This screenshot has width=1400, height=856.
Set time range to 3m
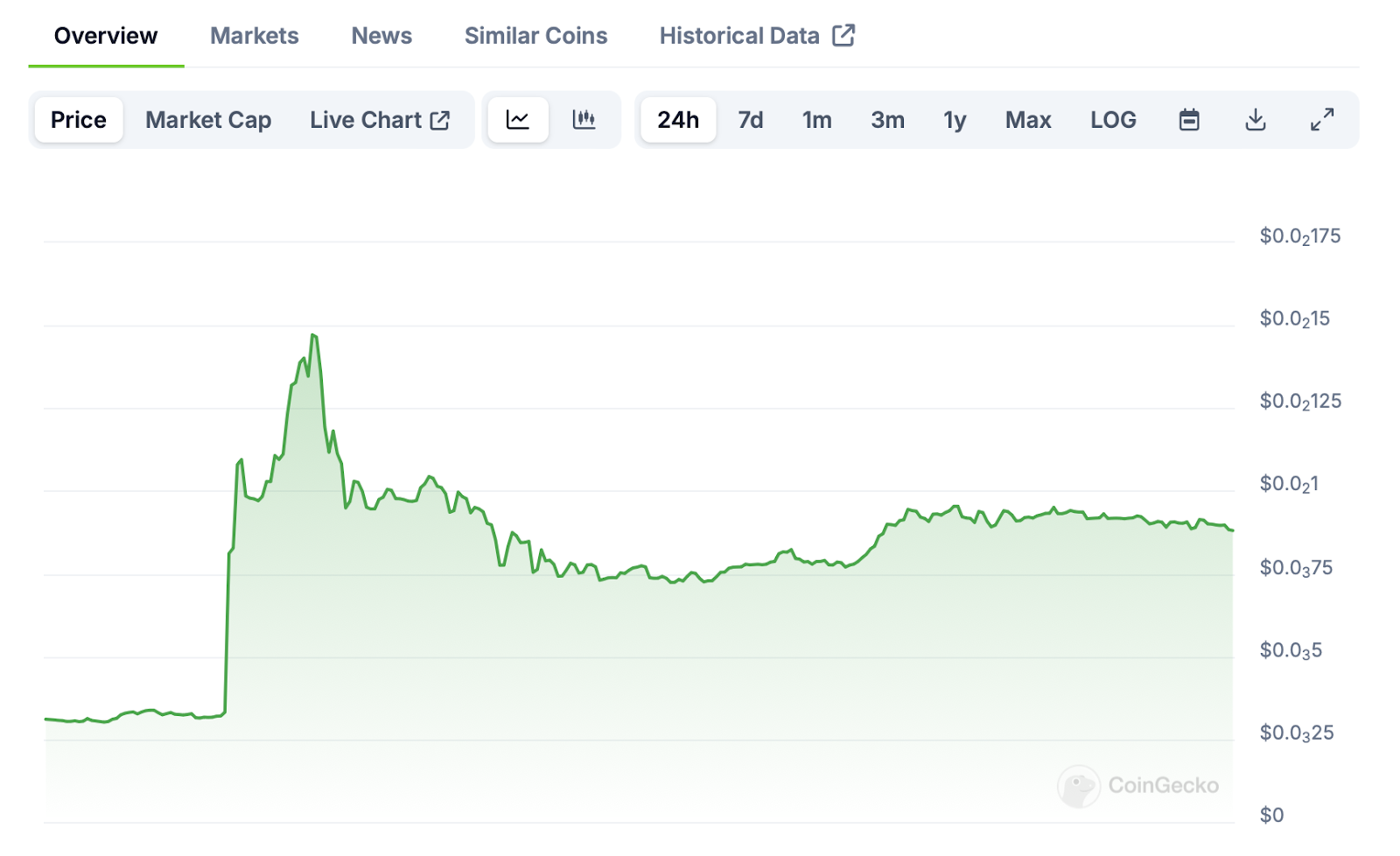click(x=888, y=120)
